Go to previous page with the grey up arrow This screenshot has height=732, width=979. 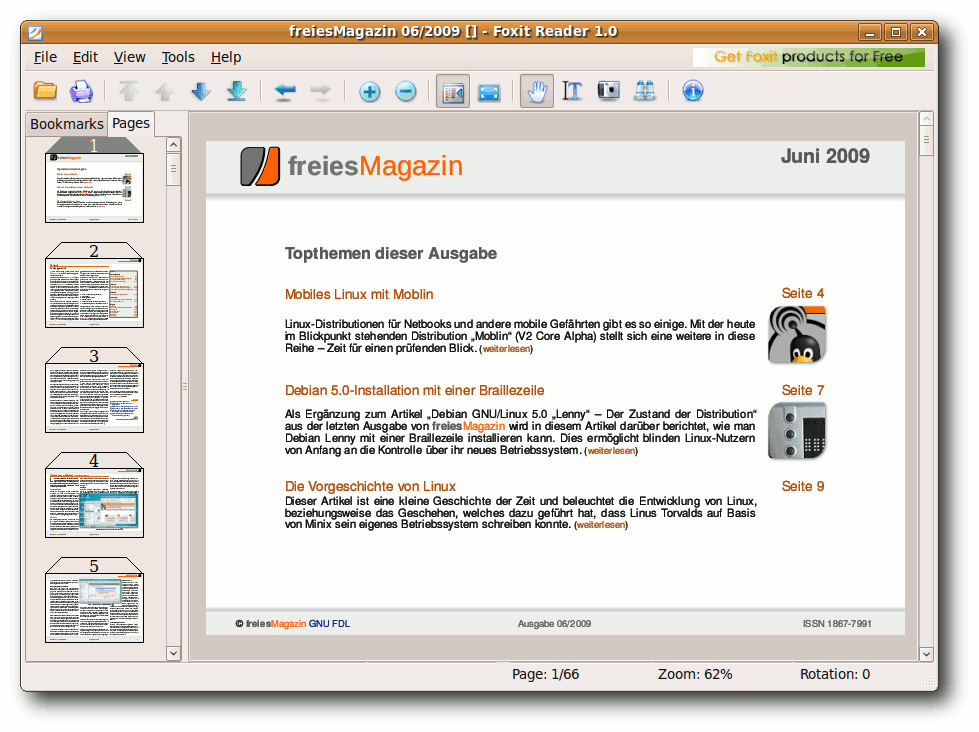[165, 92]
